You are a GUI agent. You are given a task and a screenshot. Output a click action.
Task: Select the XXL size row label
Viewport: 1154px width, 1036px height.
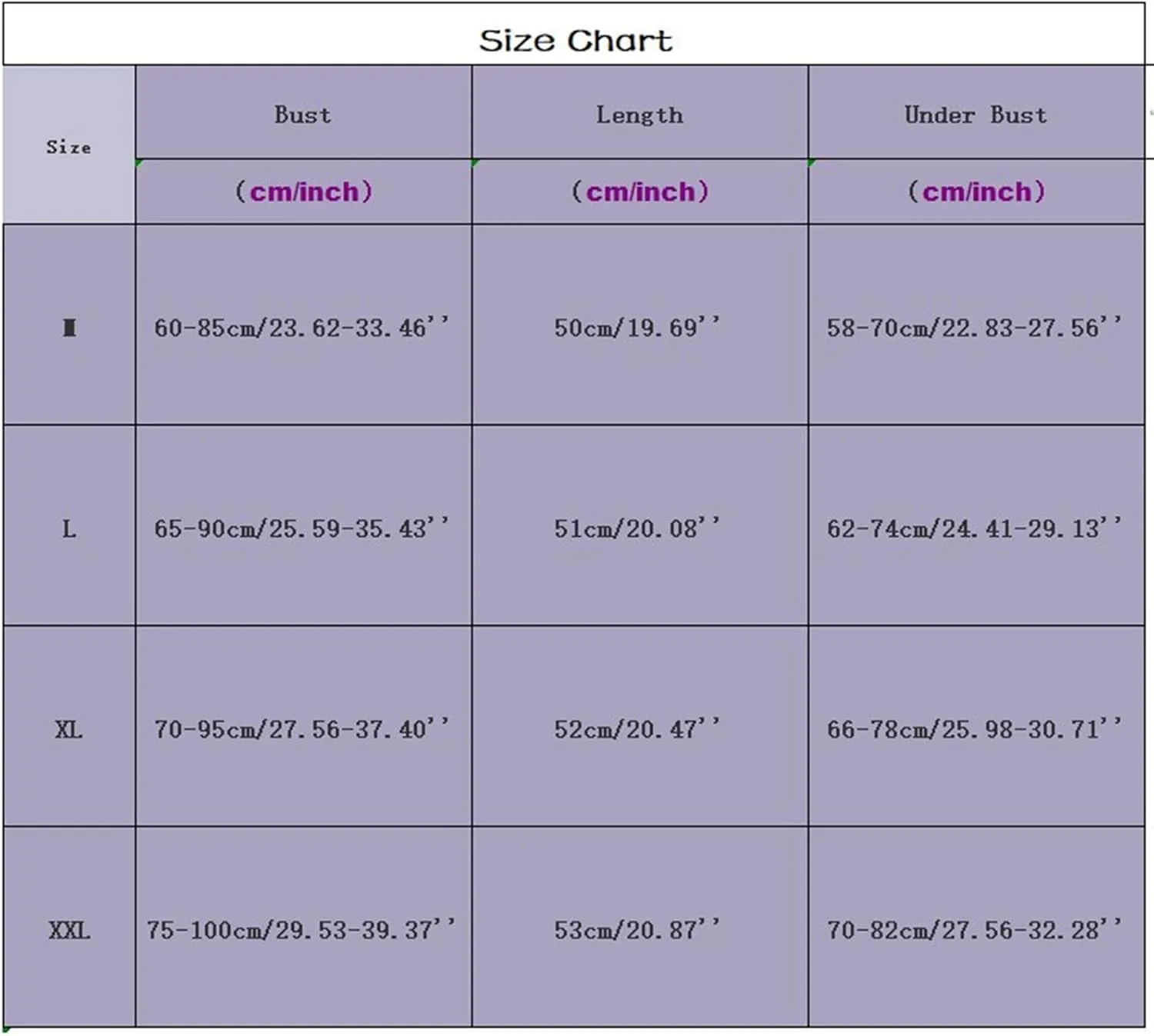(x=69, y=927)
